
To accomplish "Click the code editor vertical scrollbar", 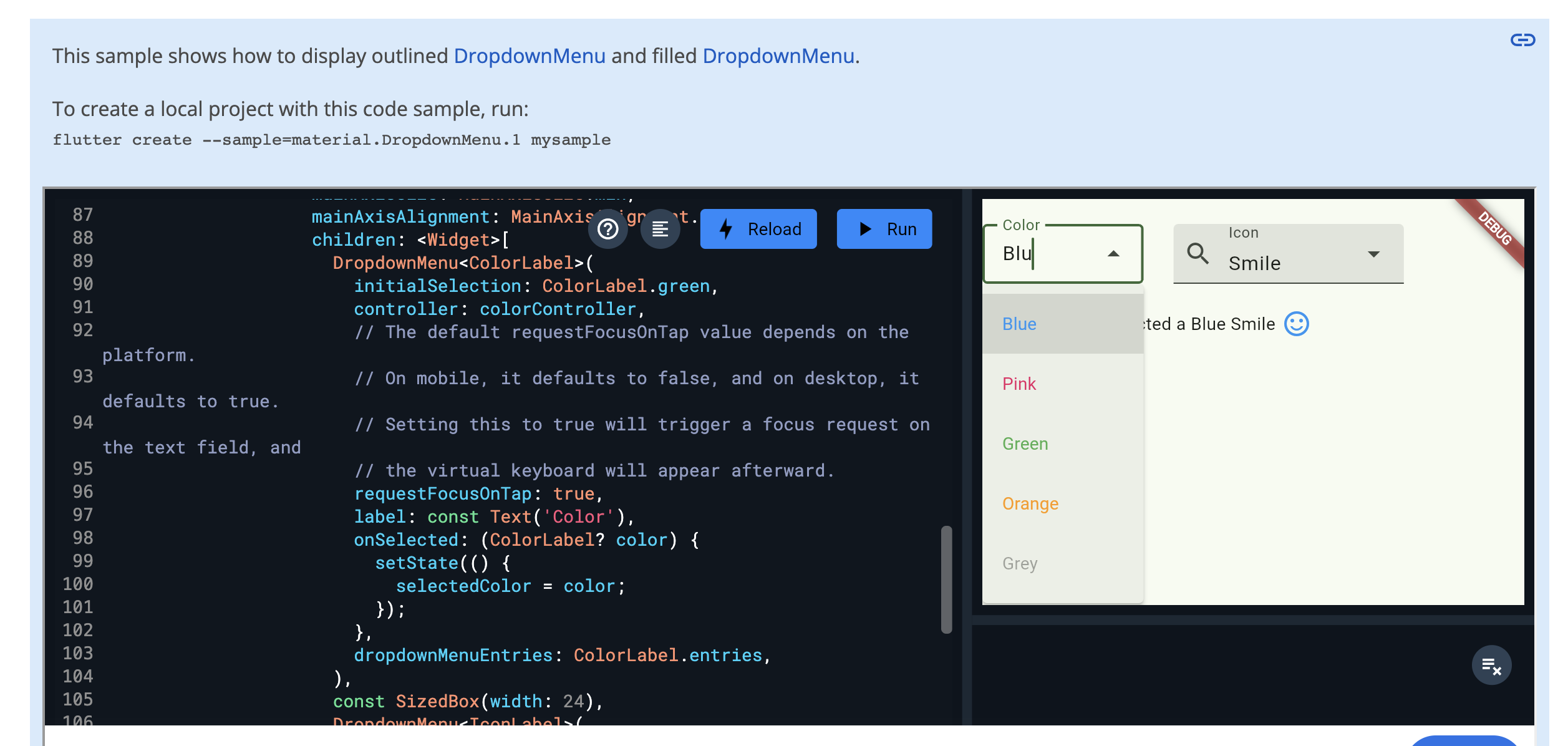I will coord(946,579).
